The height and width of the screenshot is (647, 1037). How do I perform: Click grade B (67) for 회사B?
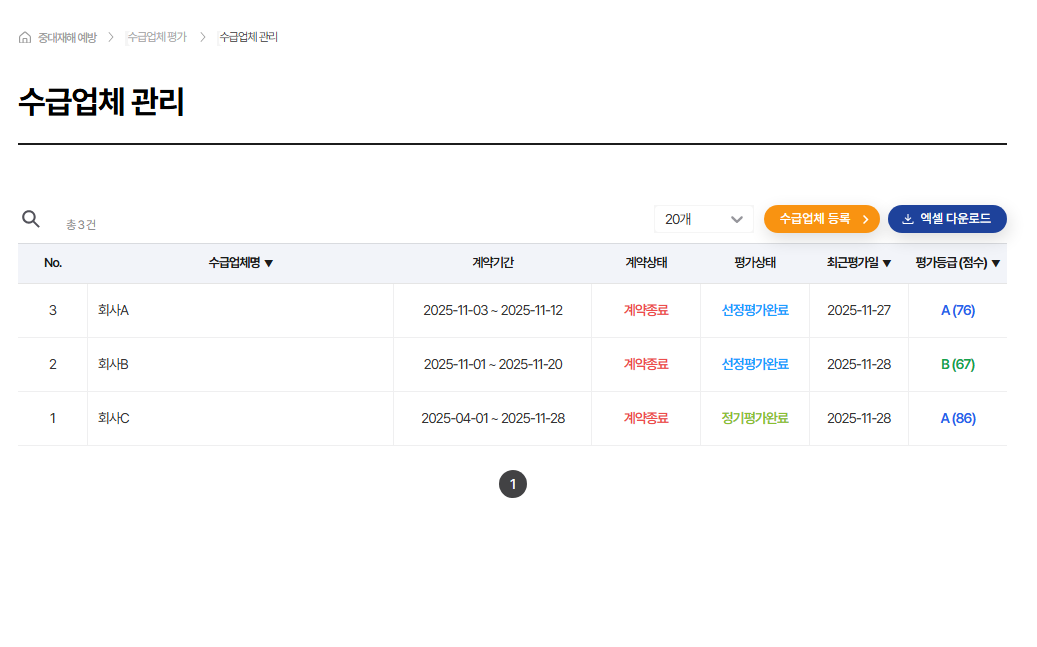point(957,365)
